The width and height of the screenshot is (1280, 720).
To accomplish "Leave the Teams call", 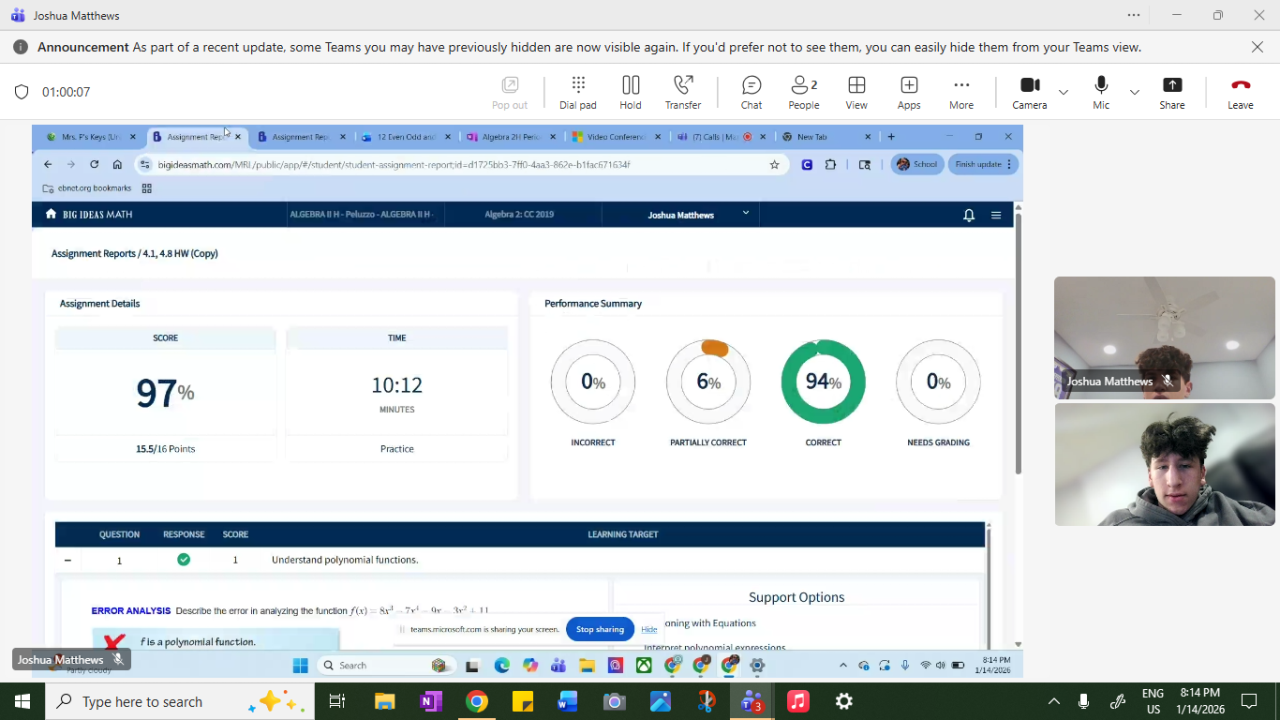I will 1240,92.
